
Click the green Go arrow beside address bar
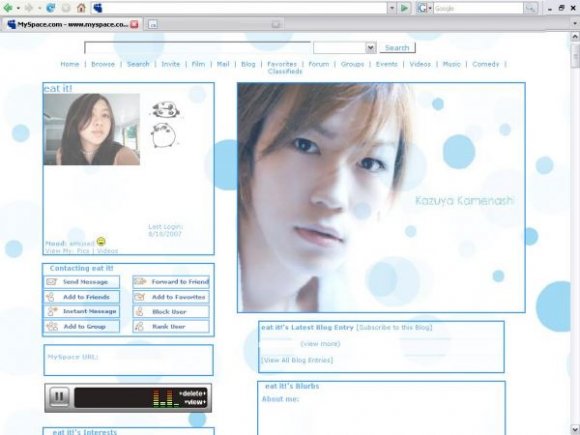[405, 8]
